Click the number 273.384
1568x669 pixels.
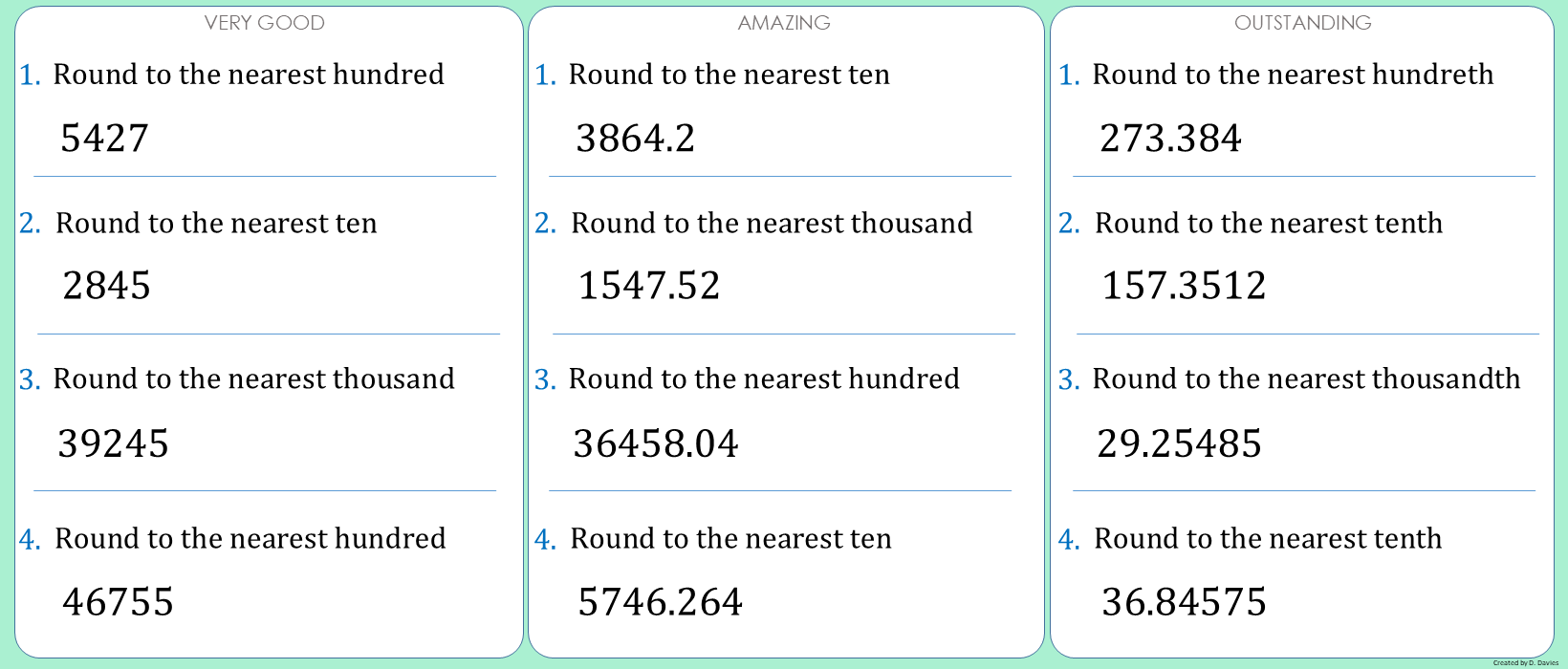(x=1170, y=139)
